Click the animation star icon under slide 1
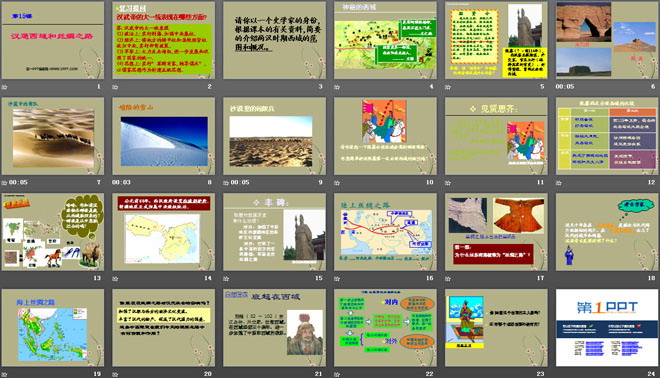This screenshot has width=660, height=378. [5, 87]
